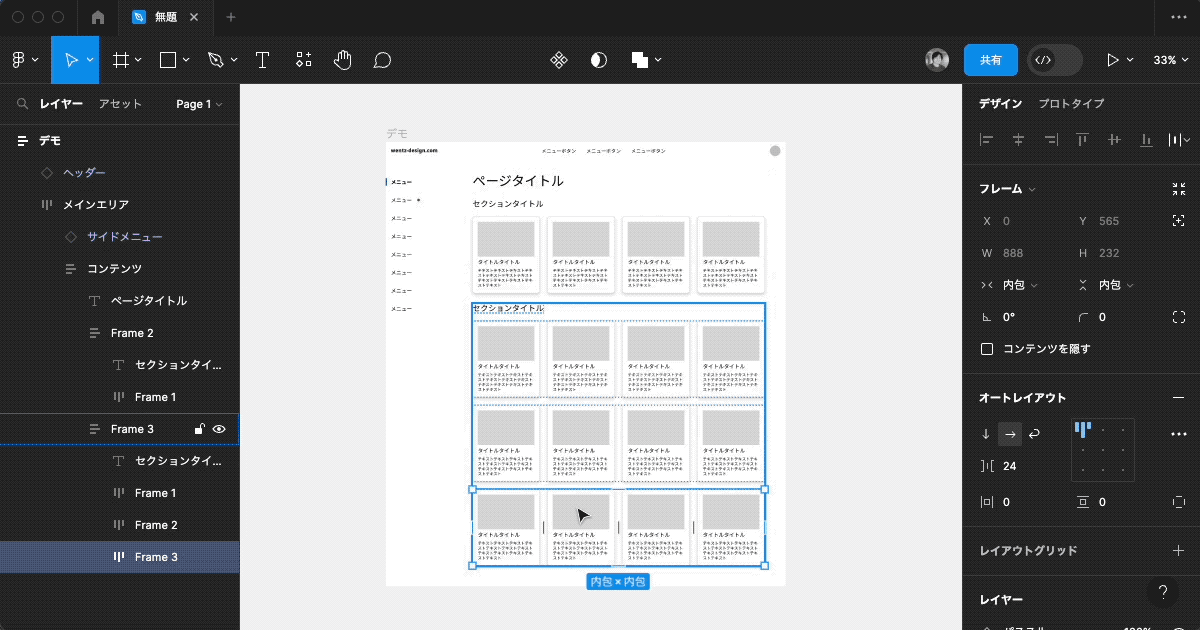Align horizontal centers icon
Screen dimensions: 1200x630
pos(1019,140)
